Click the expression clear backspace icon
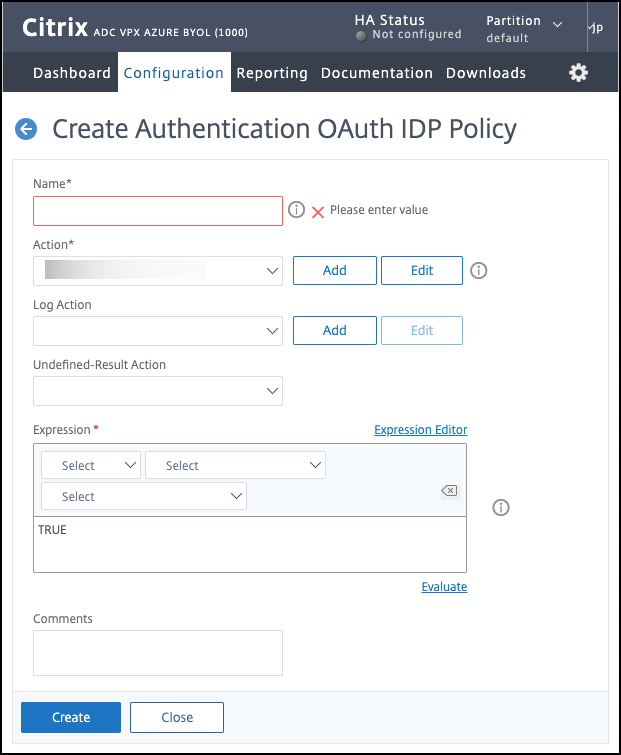 [449, 490]
